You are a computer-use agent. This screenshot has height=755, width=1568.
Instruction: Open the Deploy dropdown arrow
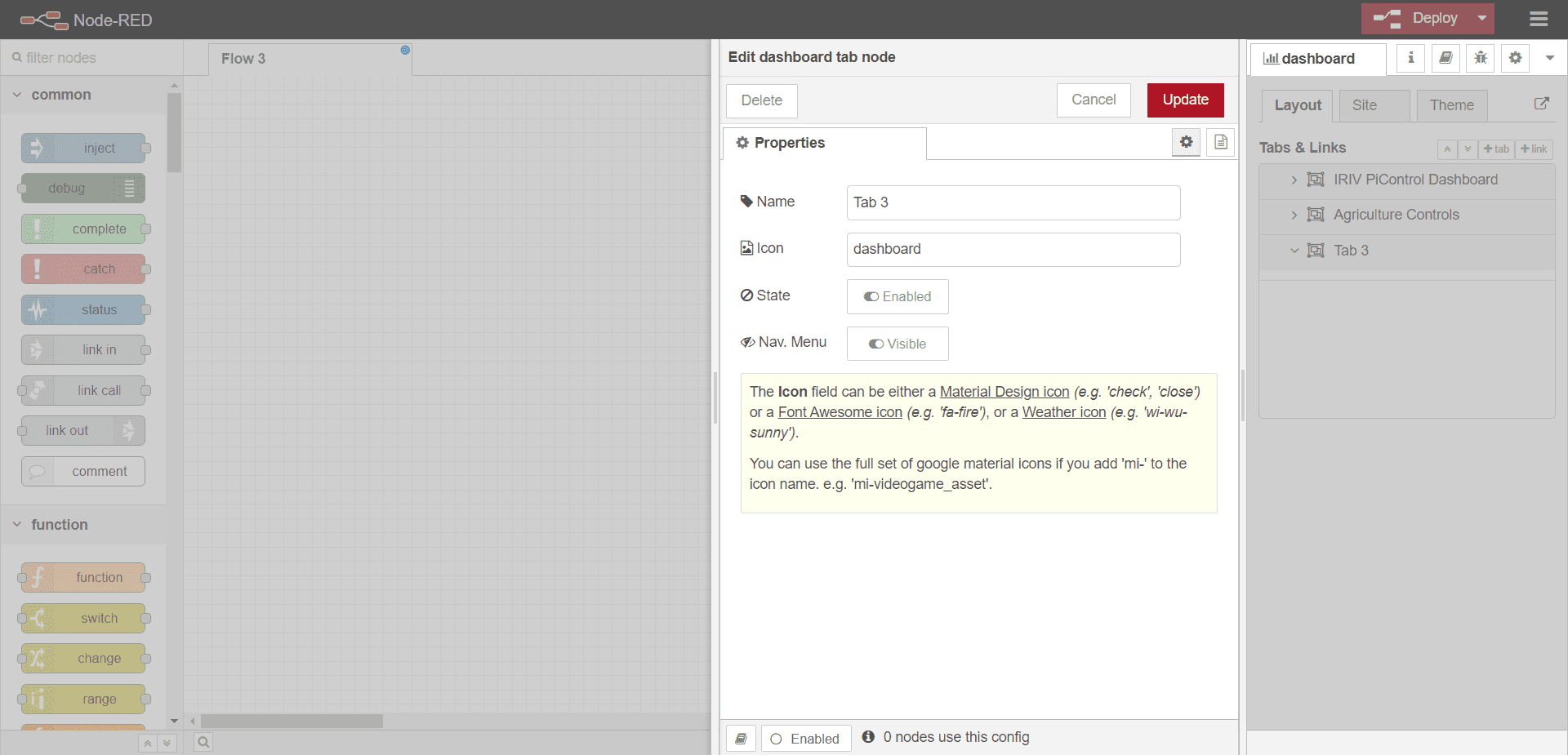[x=1481, y=18]
